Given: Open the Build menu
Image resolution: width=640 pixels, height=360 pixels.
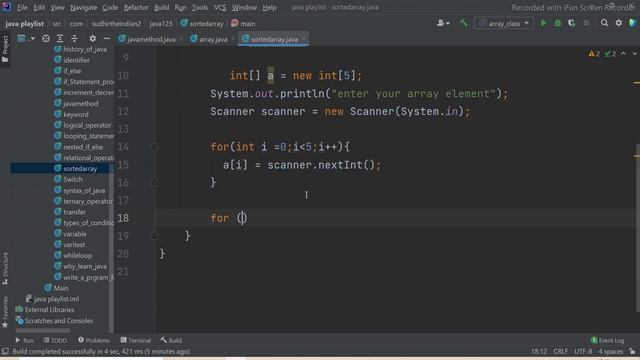Looking at the screenshot, I should (161, 7).
